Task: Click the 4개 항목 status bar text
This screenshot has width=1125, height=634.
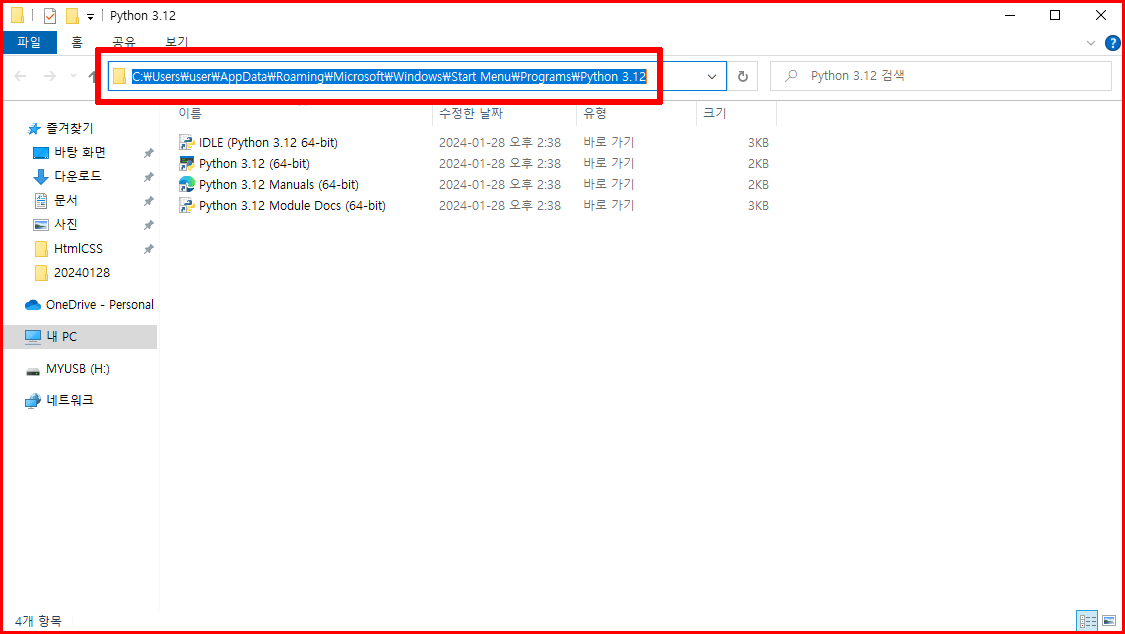Action: [38, 621]
